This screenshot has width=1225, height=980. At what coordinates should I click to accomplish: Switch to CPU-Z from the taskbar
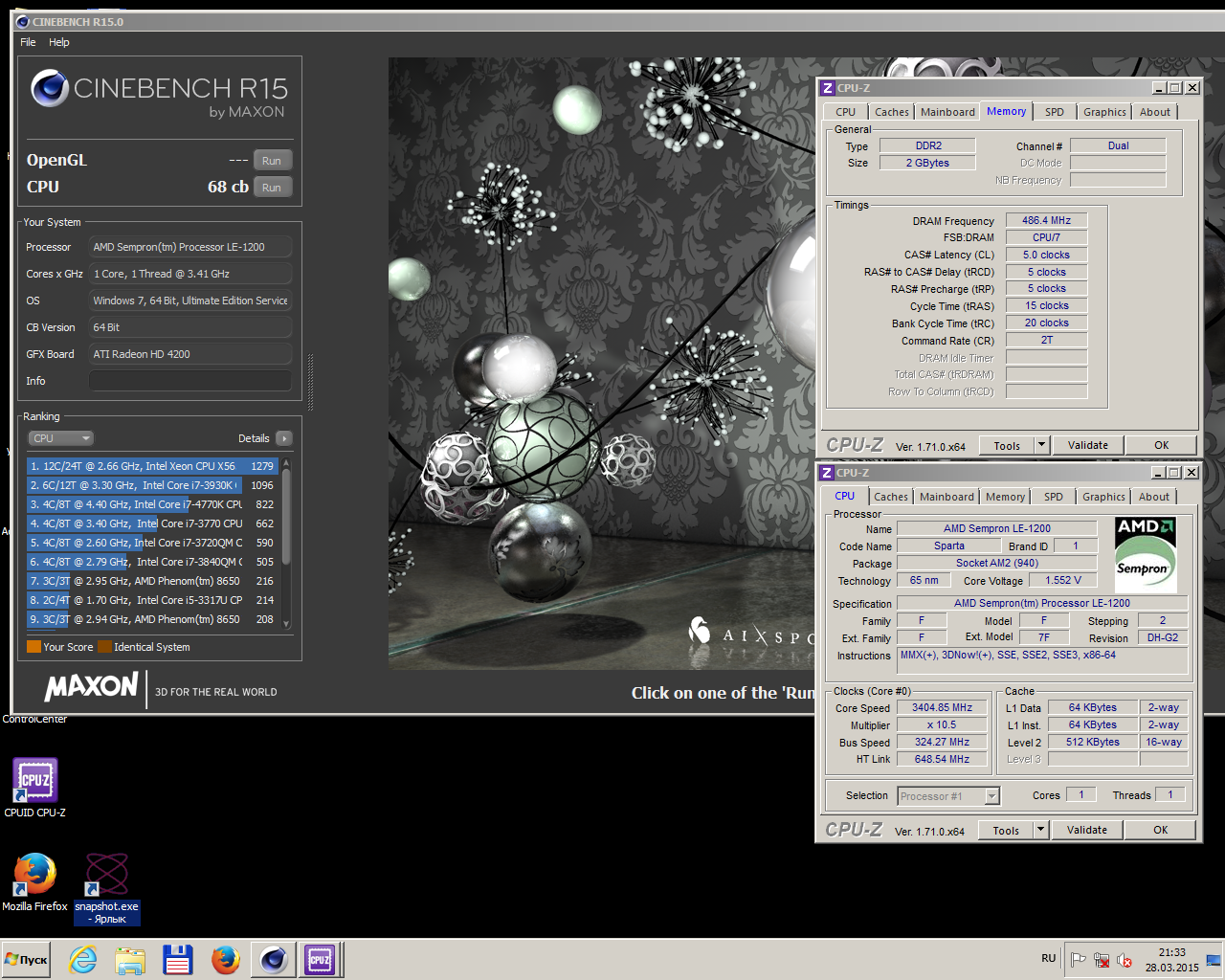pyautogui.click(x=320, y=959)
